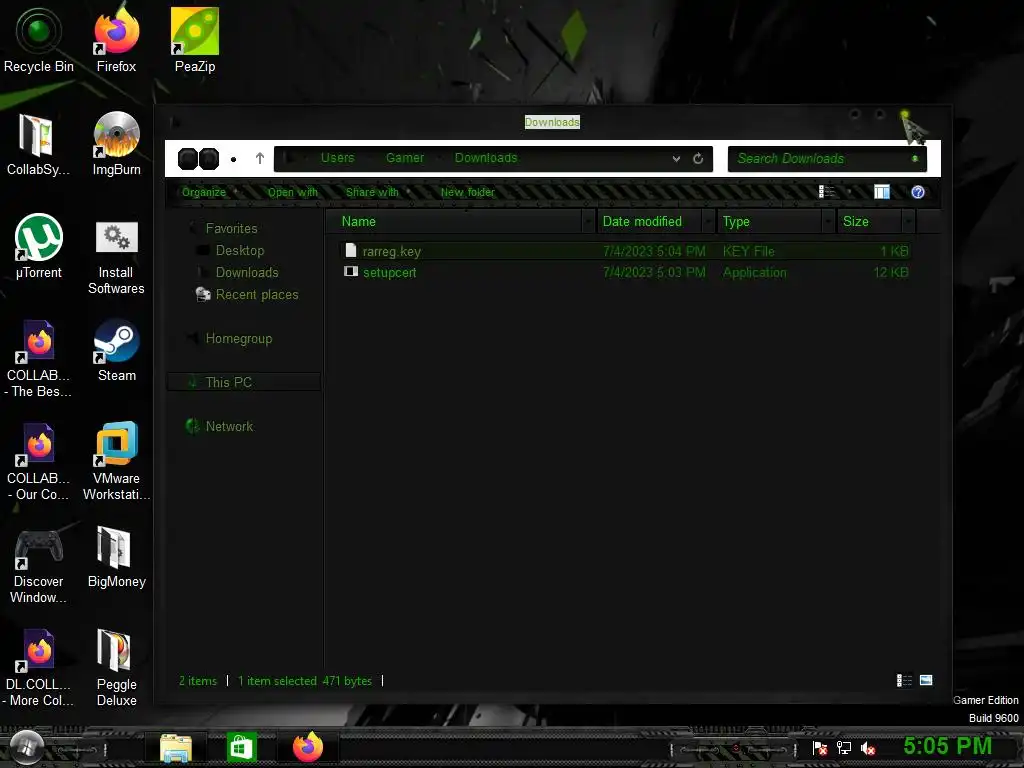Image resolution: width=1024 pixels, height=768 pixels.
Task: Switch to details view in status bar
Action: [904, 680]
